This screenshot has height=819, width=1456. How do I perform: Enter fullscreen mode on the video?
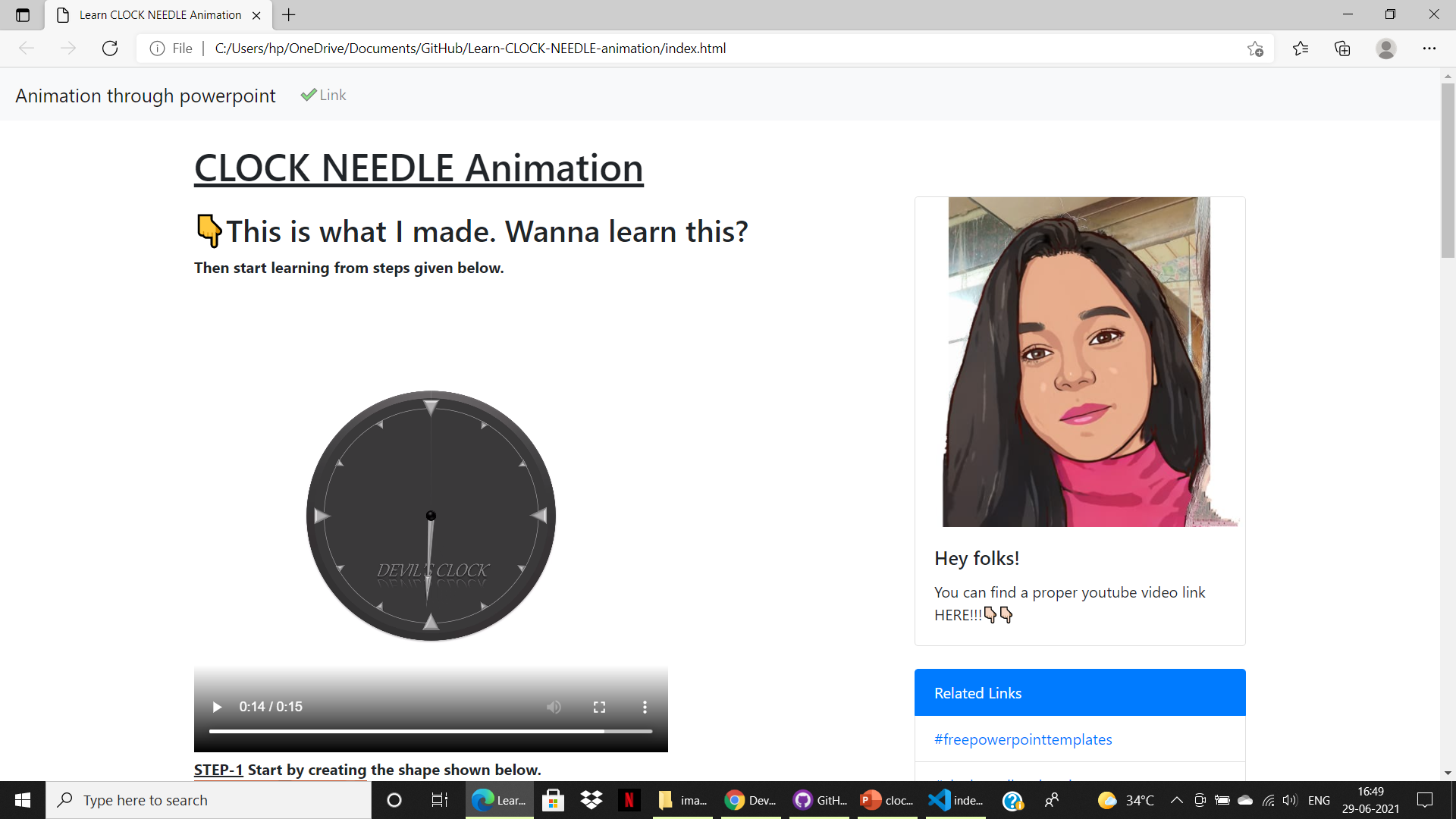click(x=599, y=707)
